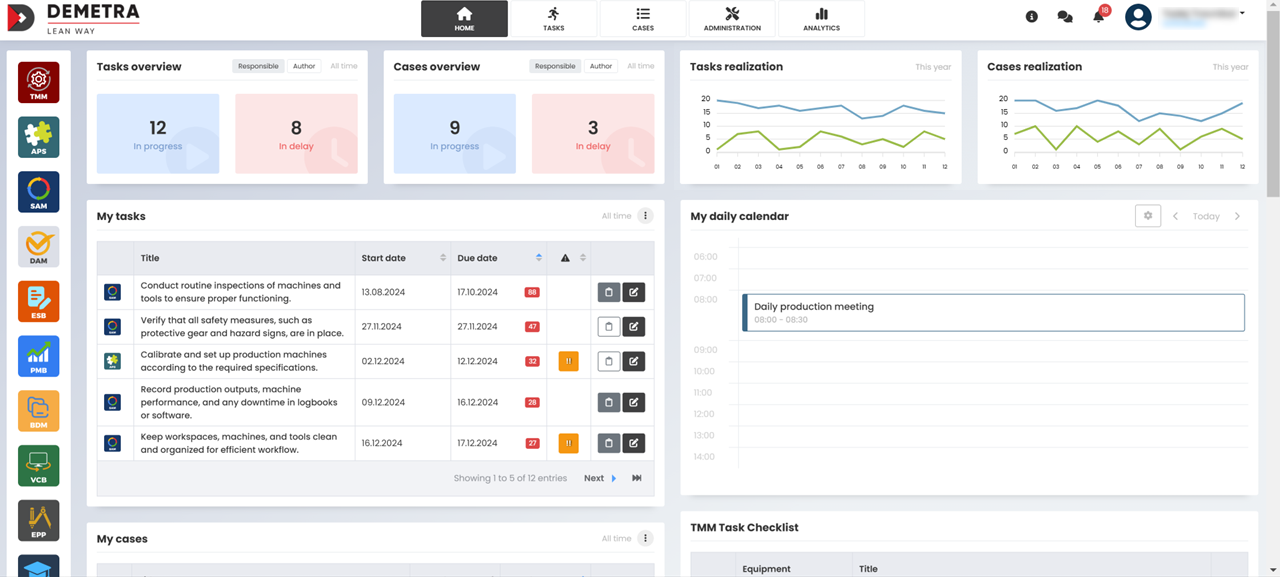
Task: Launch the SAM module from sidebar
Action: point(39,192)
